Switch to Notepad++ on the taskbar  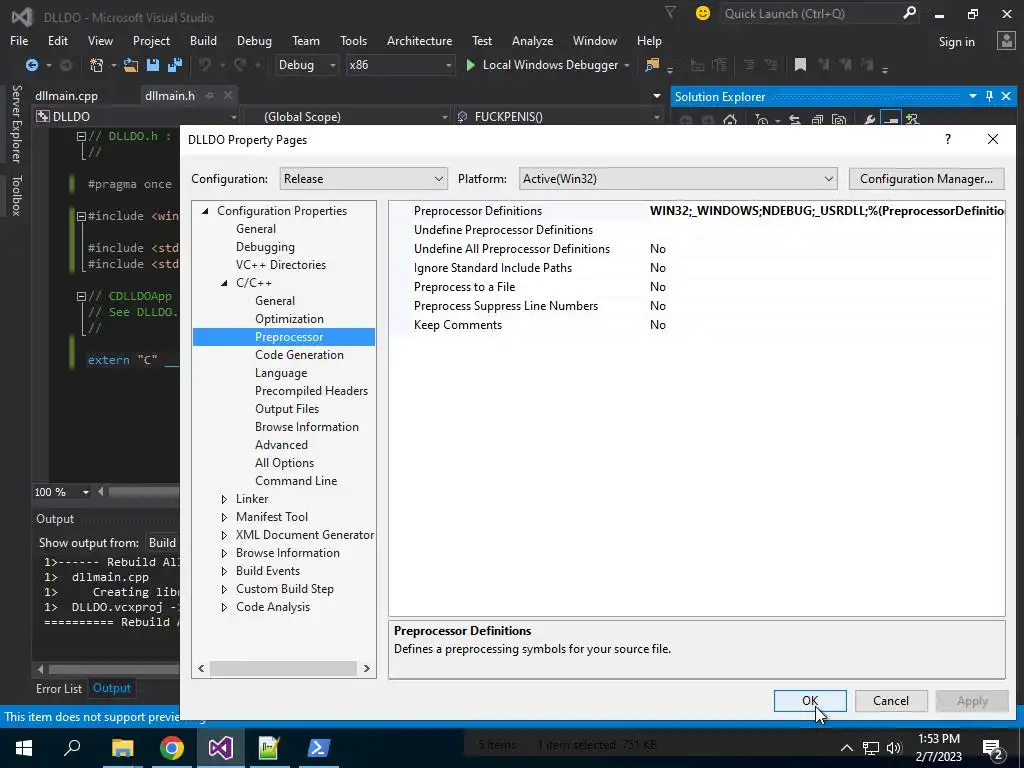click(x=269, y=748)
